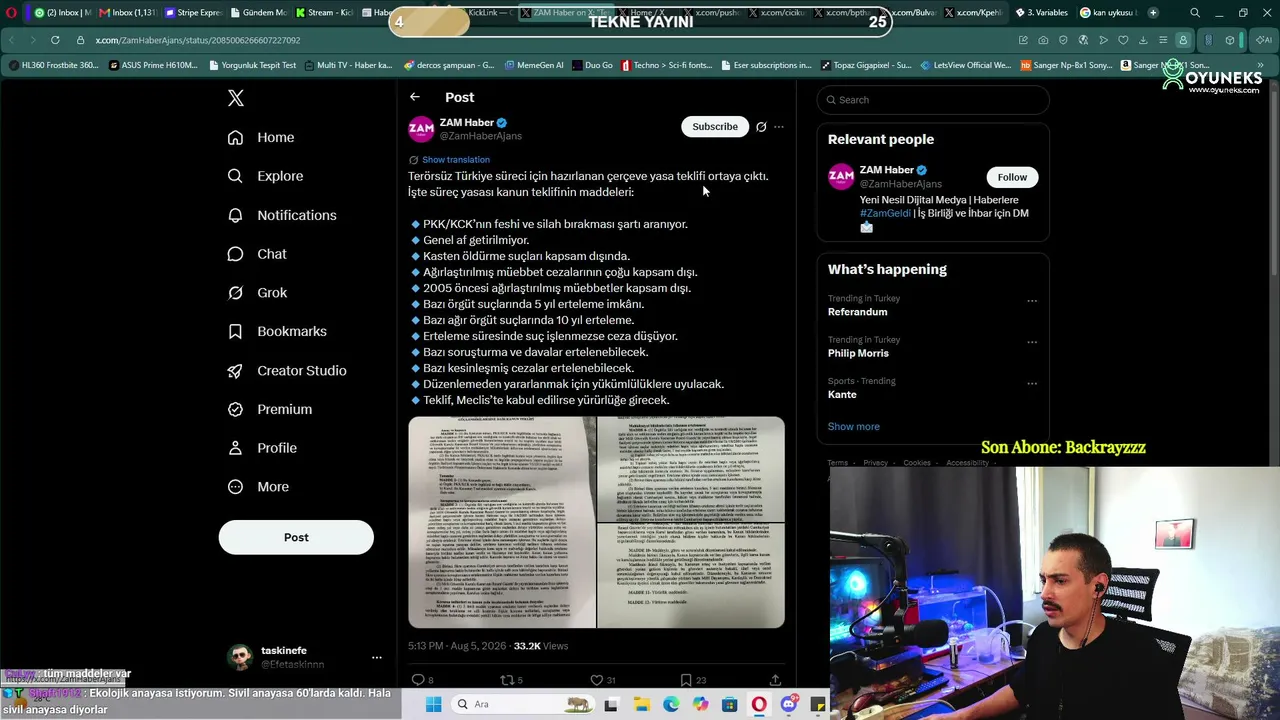Open ZAM Haber avatar in Relevant people
1280x720 pixels.
(841, 176)
